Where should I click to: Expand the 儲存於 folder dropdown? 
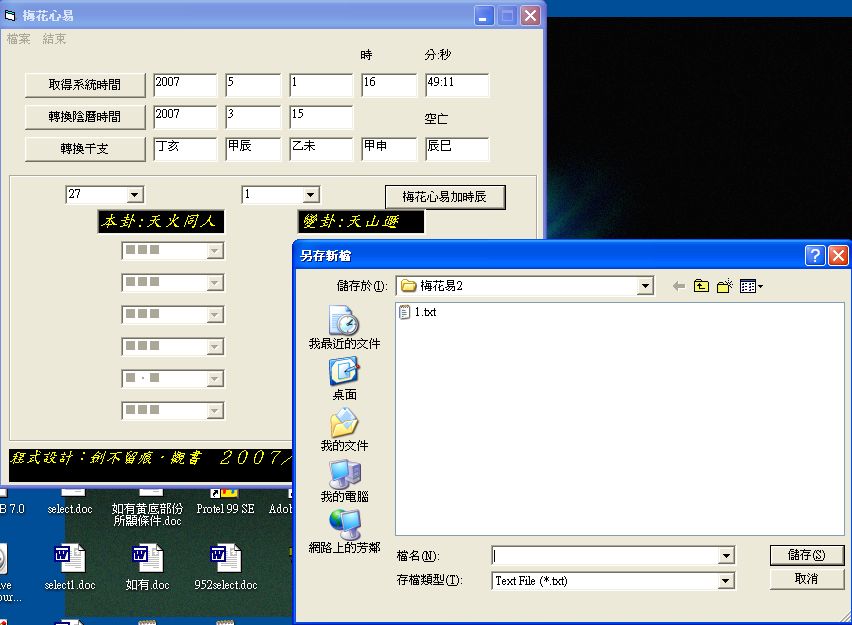click(x=645, y=287)
